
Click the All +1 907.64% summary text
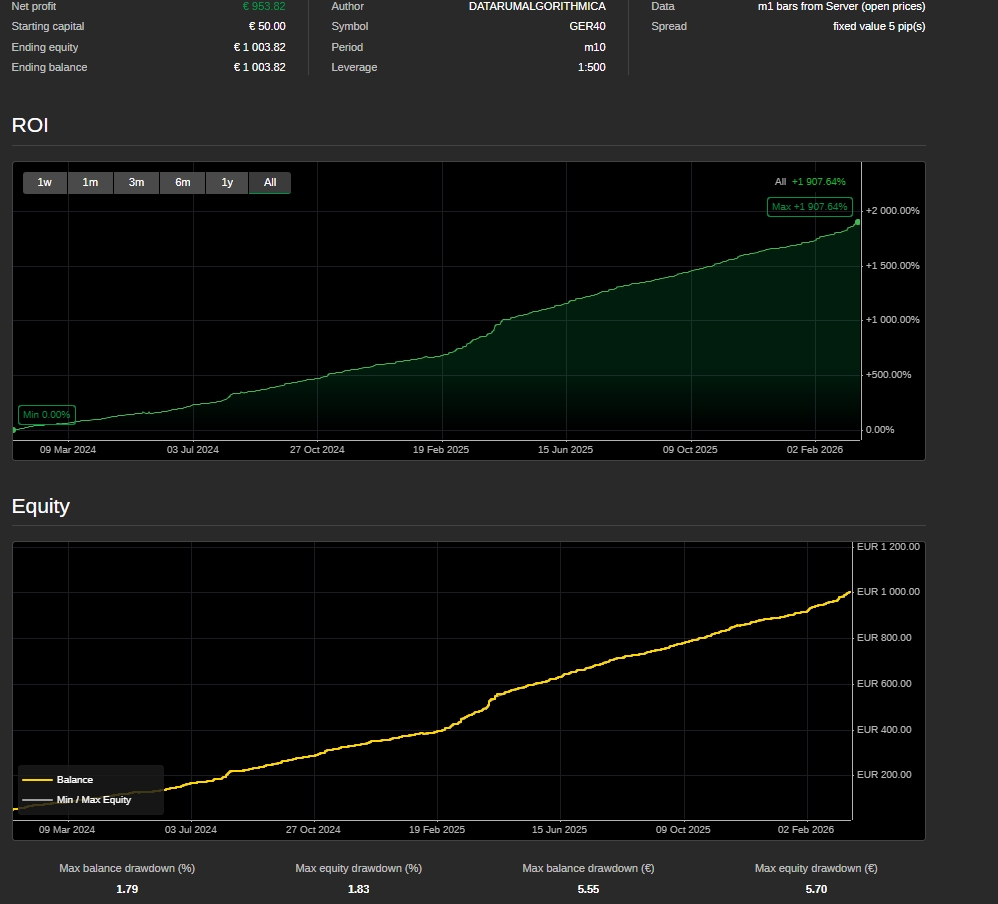[810, 182]
